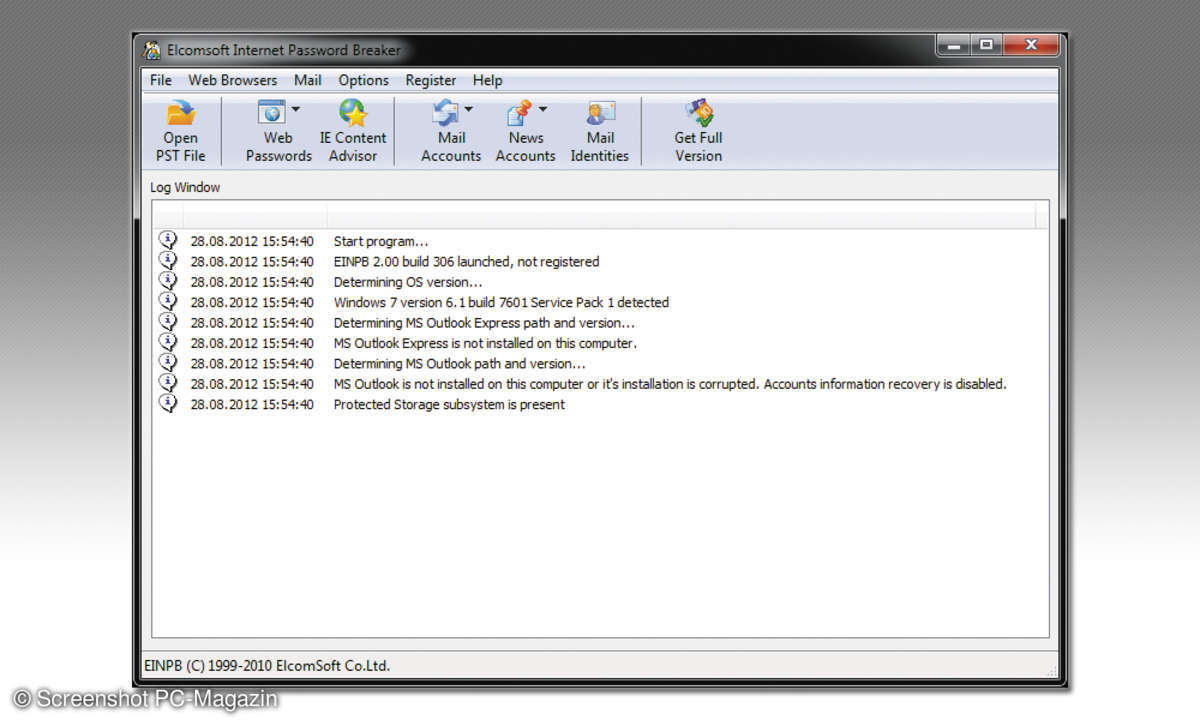The width and height of the screenshot is (1200, 720).
Task: Click the date/time column header of the log
Action: pos(255,216)
